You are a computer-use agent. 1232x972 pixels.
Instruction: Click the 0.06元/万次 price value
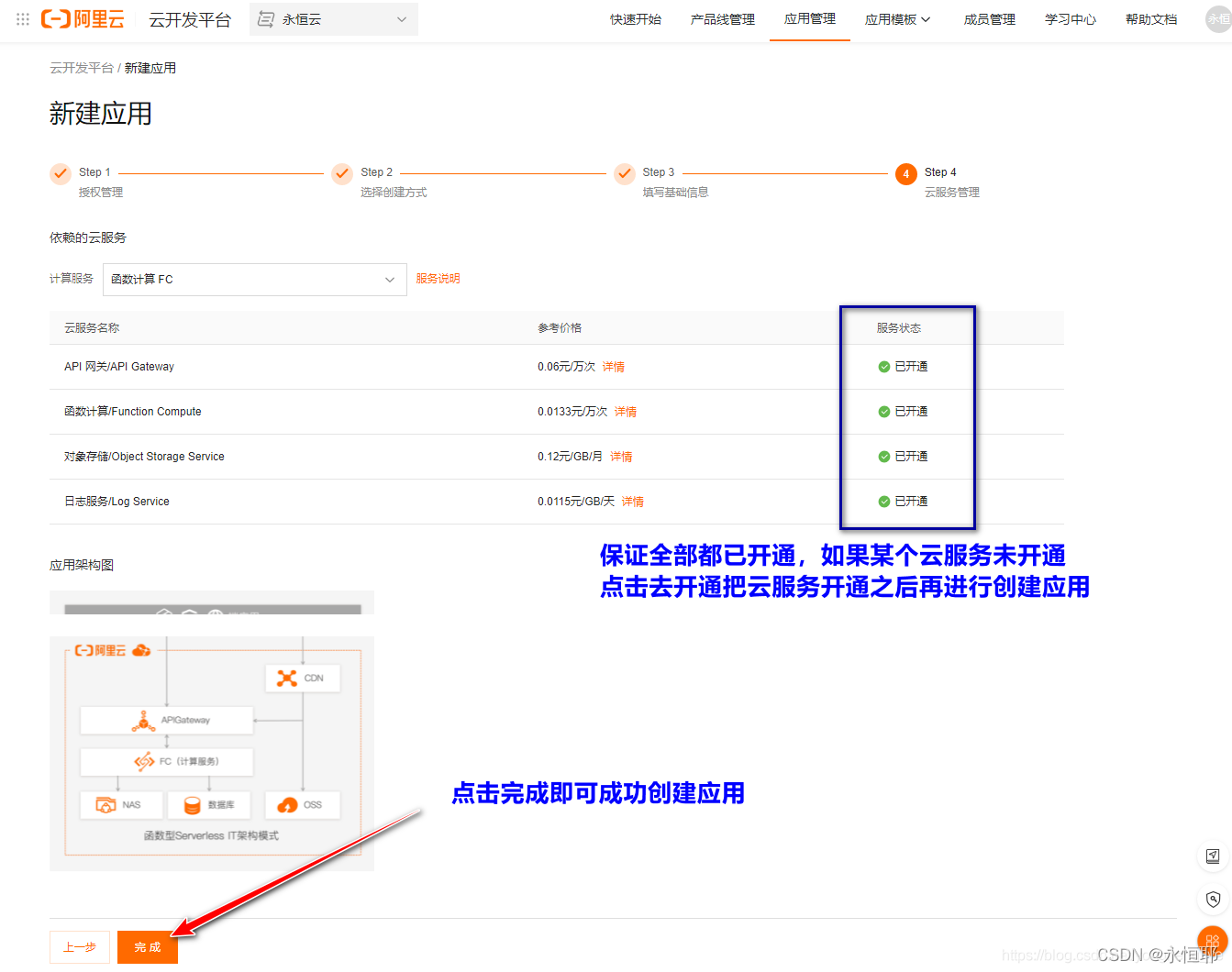click(567, 367)
